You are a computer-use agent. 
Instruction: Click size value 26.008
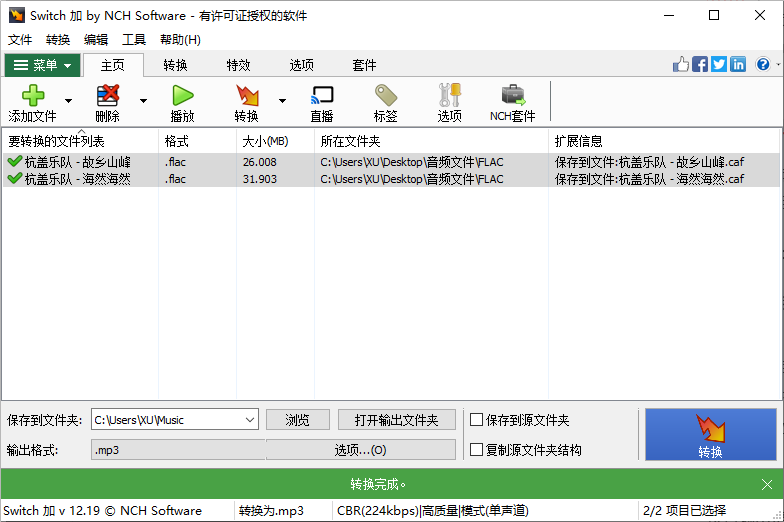(260, 162)
